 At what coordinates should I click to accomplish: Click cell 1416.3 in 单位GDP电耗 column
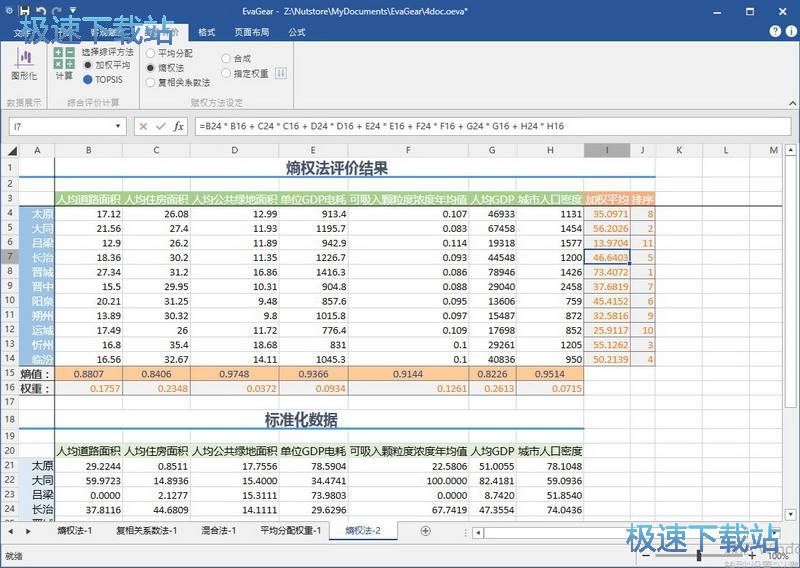click(x=313, y=272)
